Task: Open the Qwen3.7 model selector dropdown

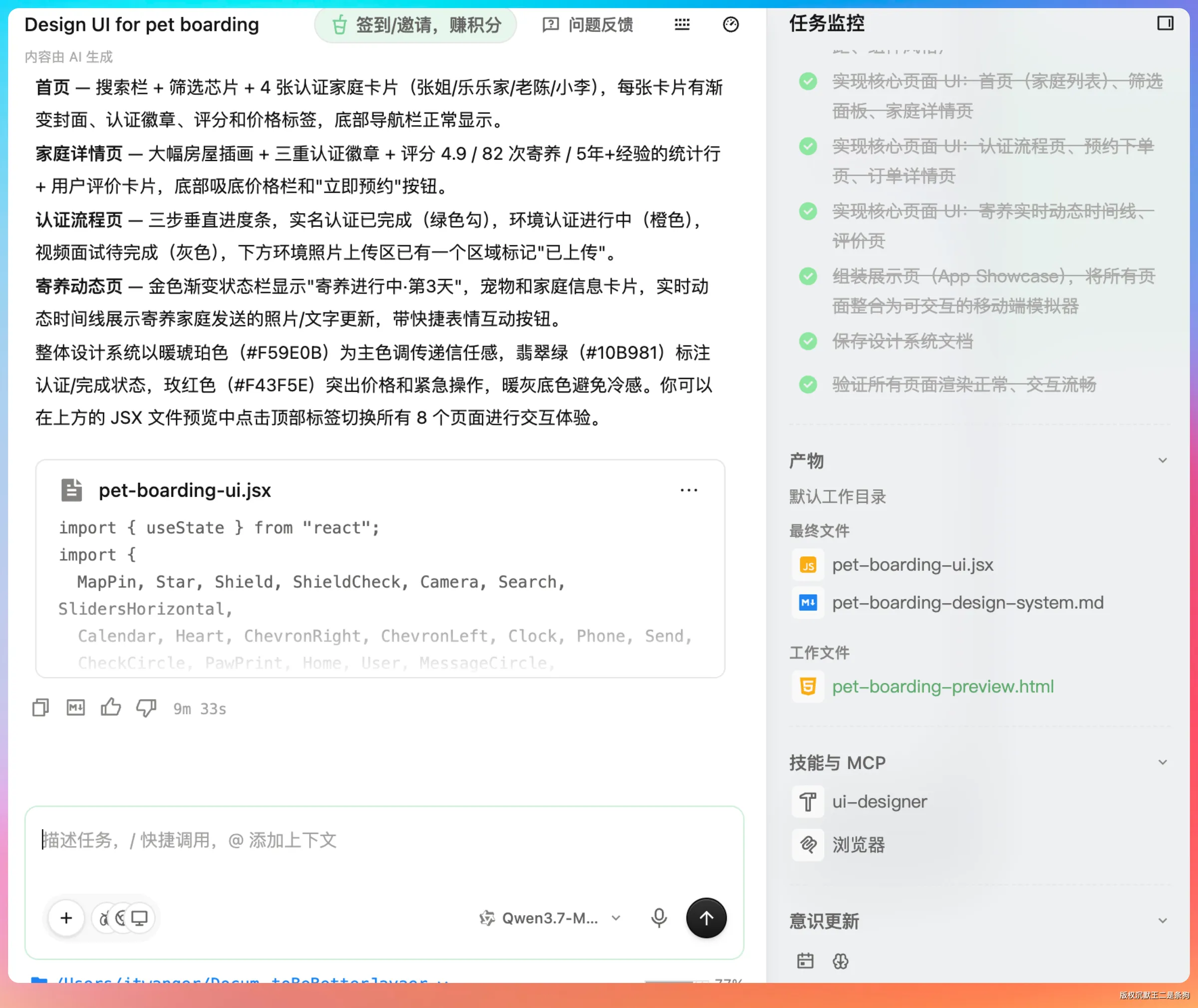Action: pos(550,918)
